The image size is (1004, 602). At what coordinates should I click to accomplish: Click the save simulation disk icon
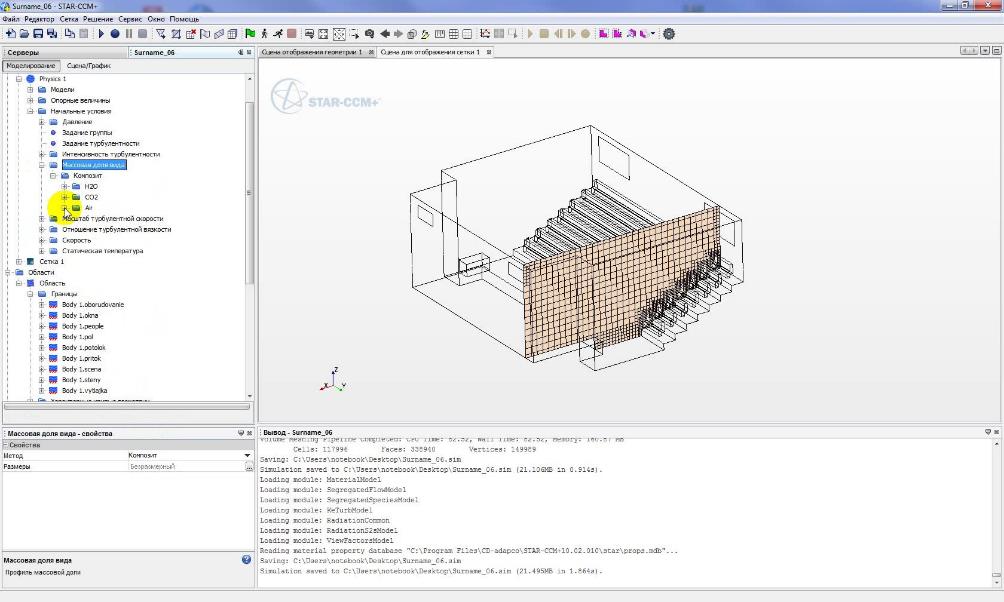coord(38,33)
